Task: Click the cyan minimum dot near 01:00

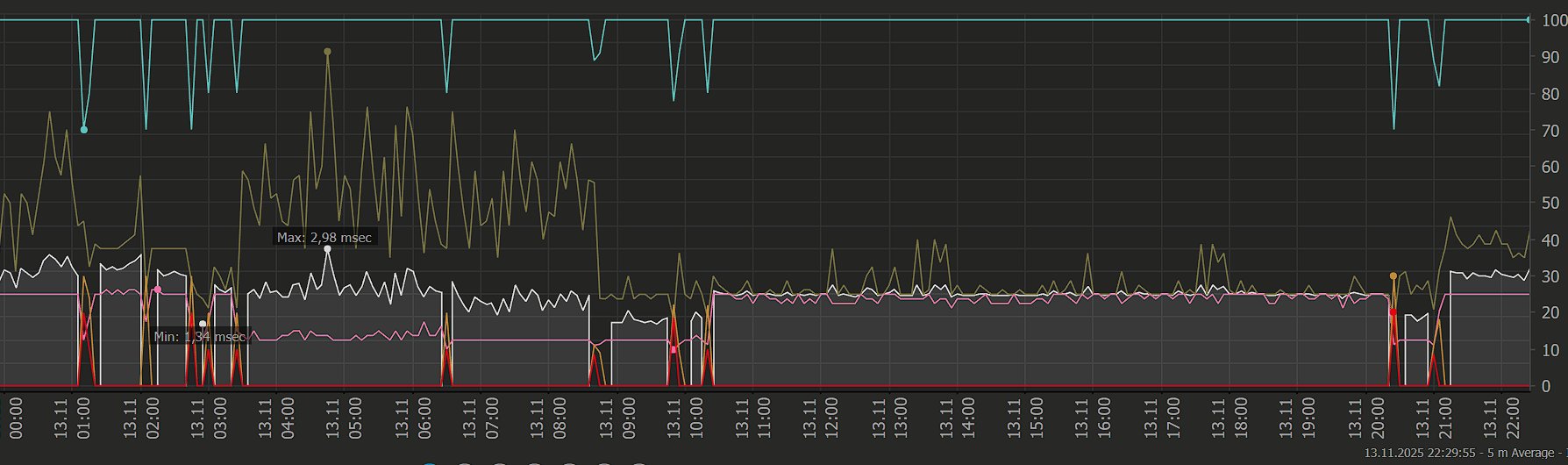Action: click(84, 130)
